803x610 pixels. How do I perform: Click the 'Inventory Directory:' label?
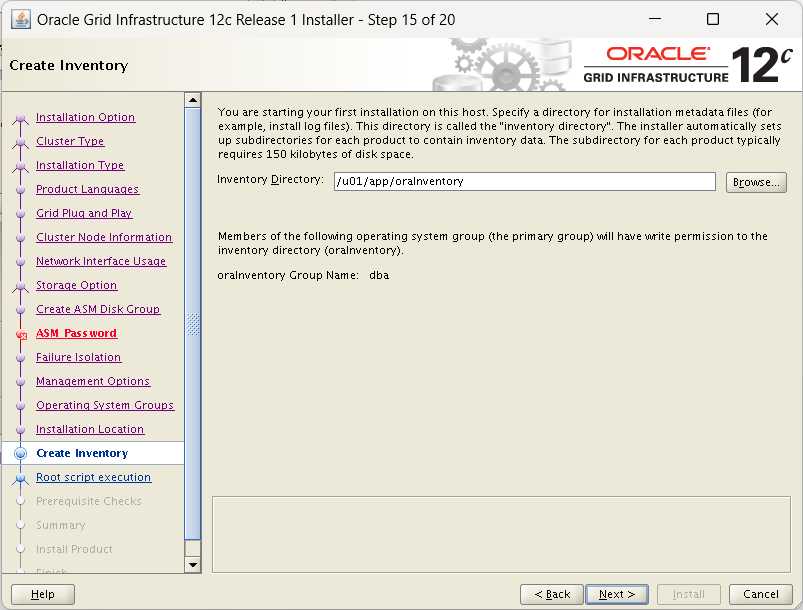[x=270, y=180]
